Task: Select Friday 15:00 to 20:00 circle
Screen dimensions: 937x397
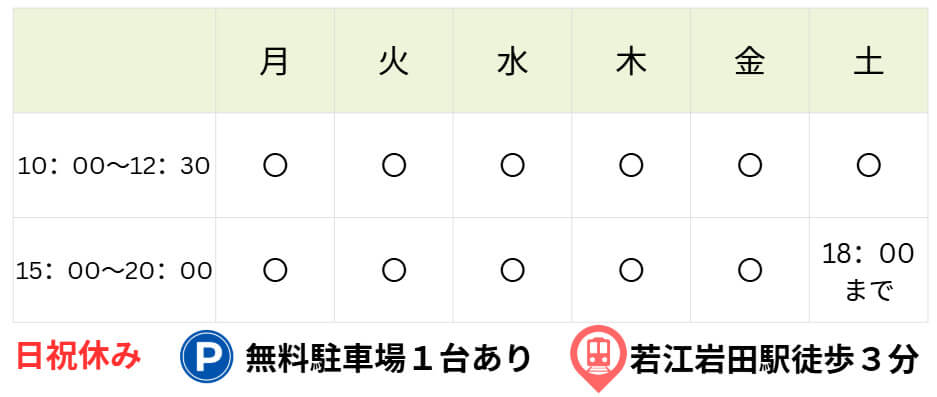Action: coord(749,271)
